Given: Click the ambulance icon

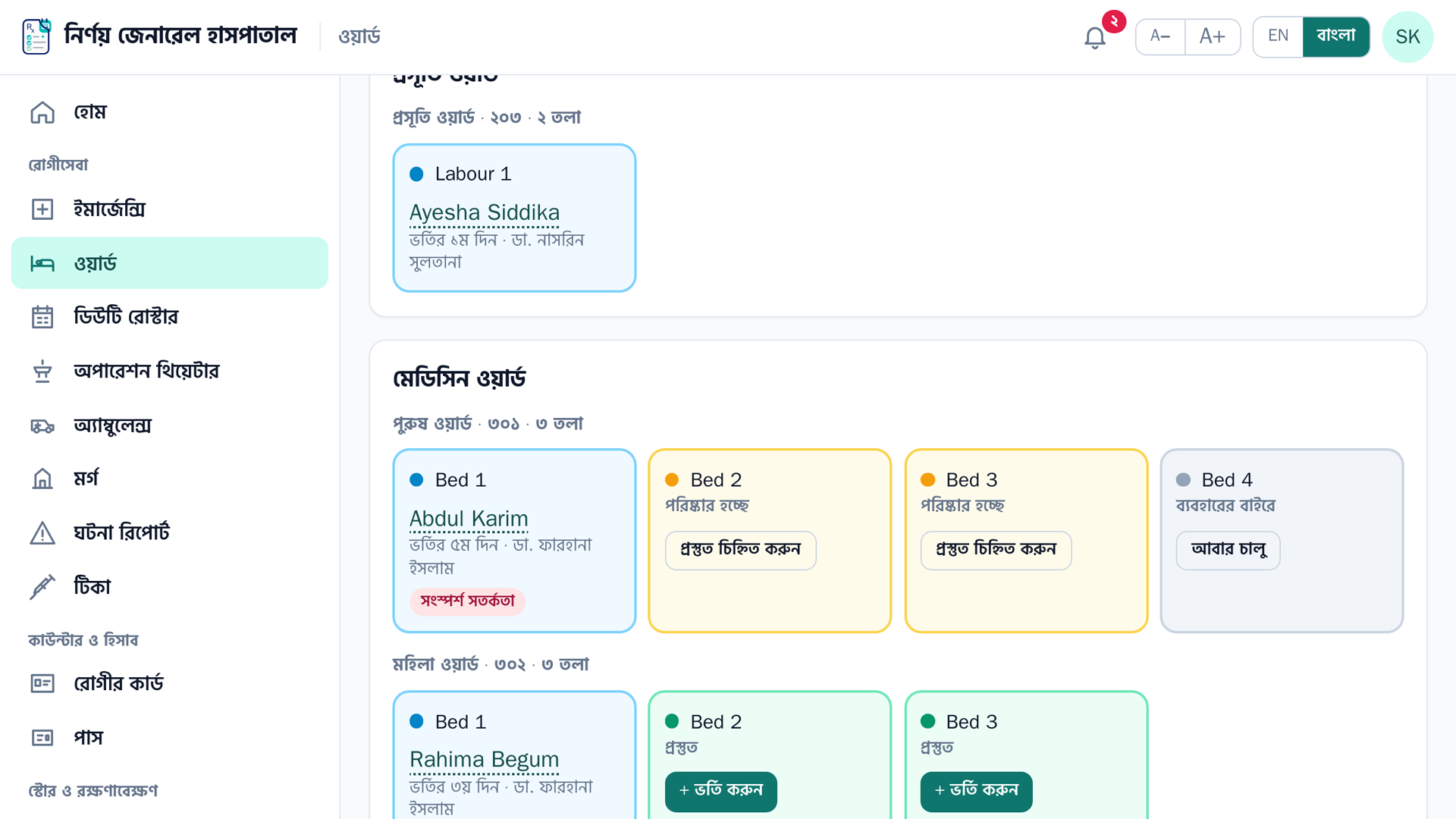Looking at the screenshot, I should click(x=42, y=425).
